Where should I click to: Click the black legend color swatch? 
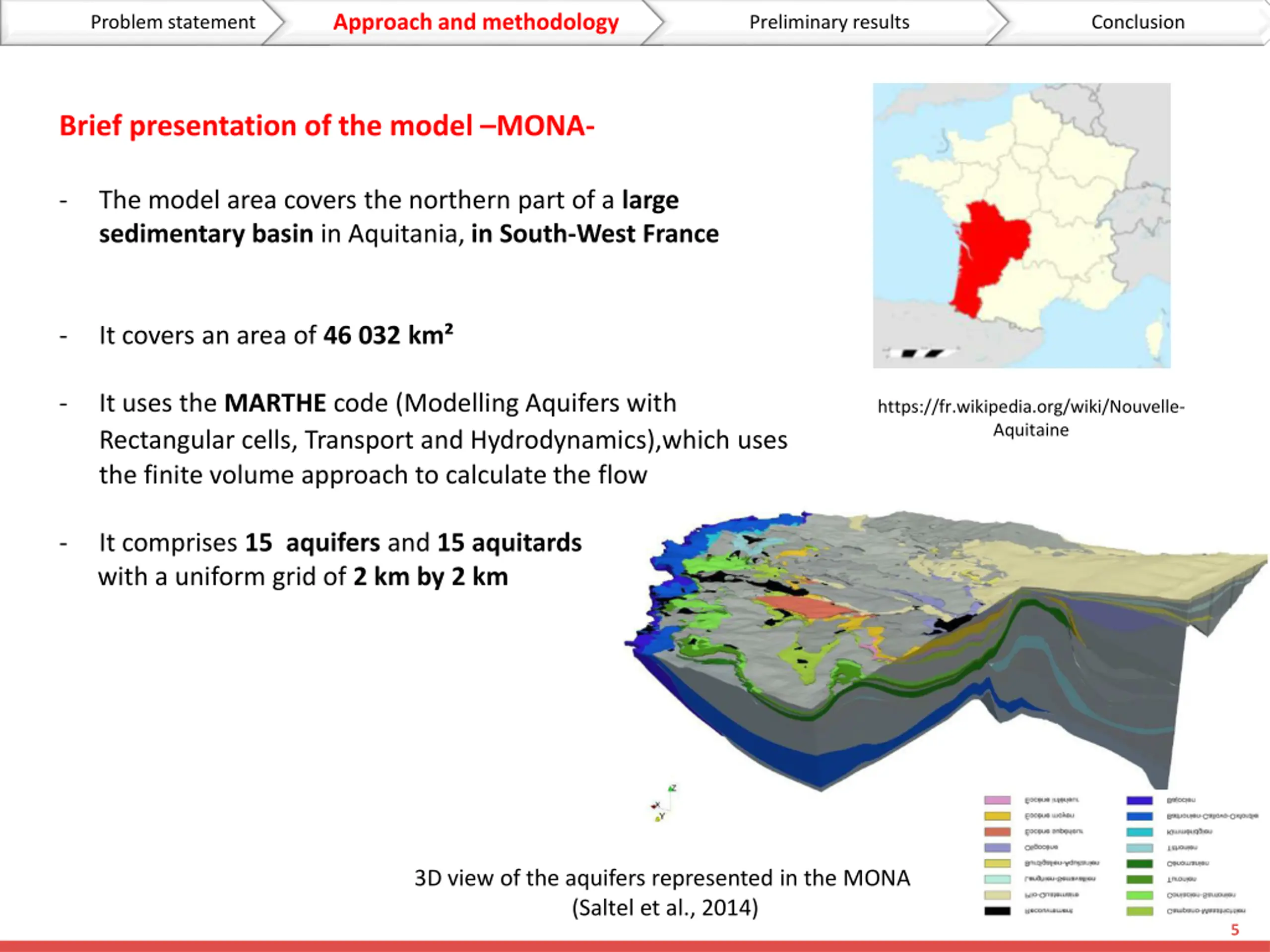[x=997, y=911]
